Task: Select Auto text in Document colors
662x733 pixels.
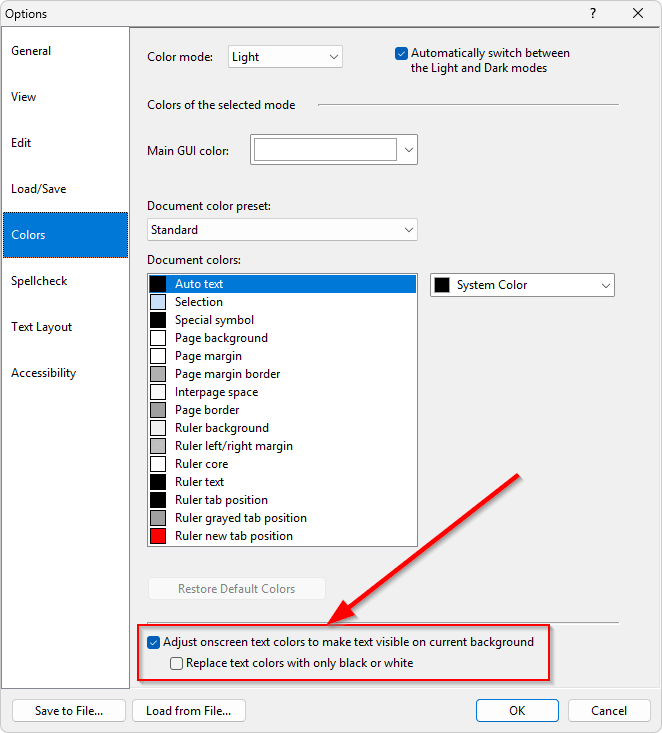Action: [282, 284]
